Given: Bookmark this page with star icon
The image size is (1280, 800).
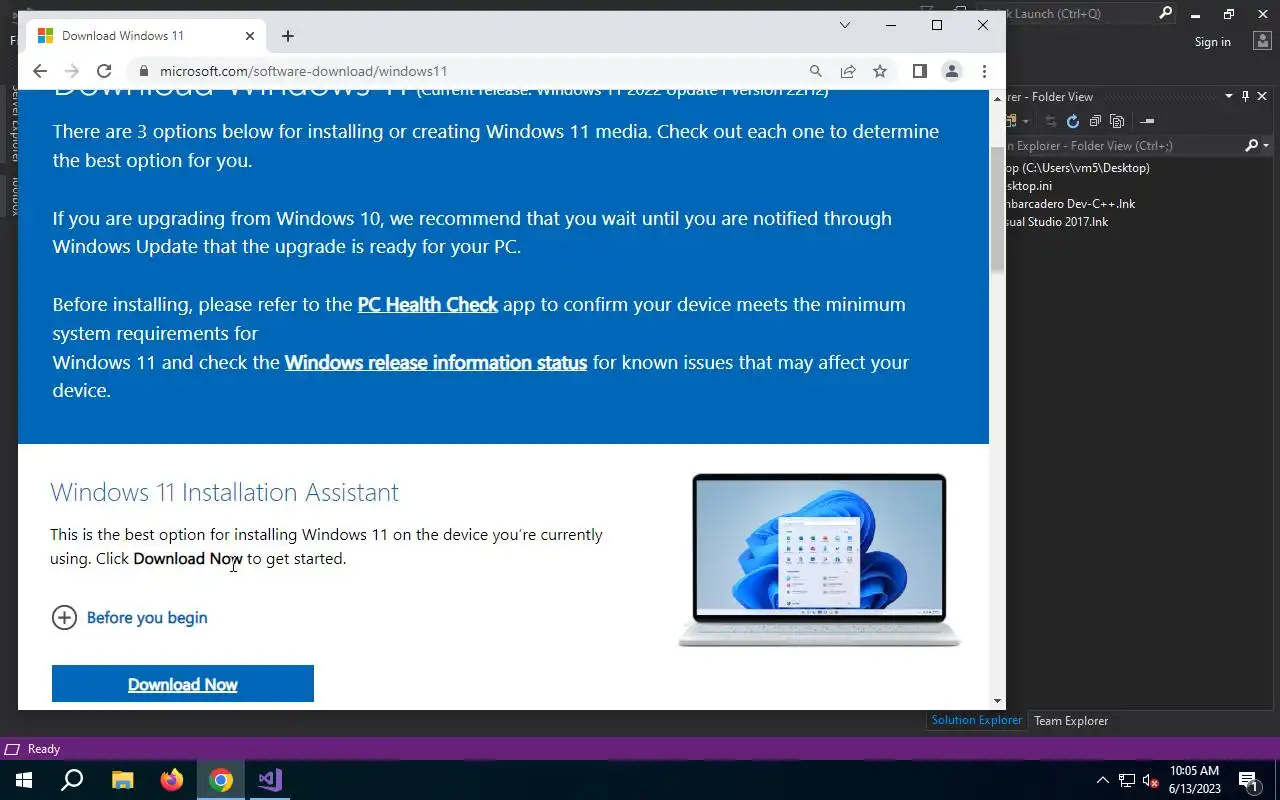Looking at the screenshot, I should point(880,71).
